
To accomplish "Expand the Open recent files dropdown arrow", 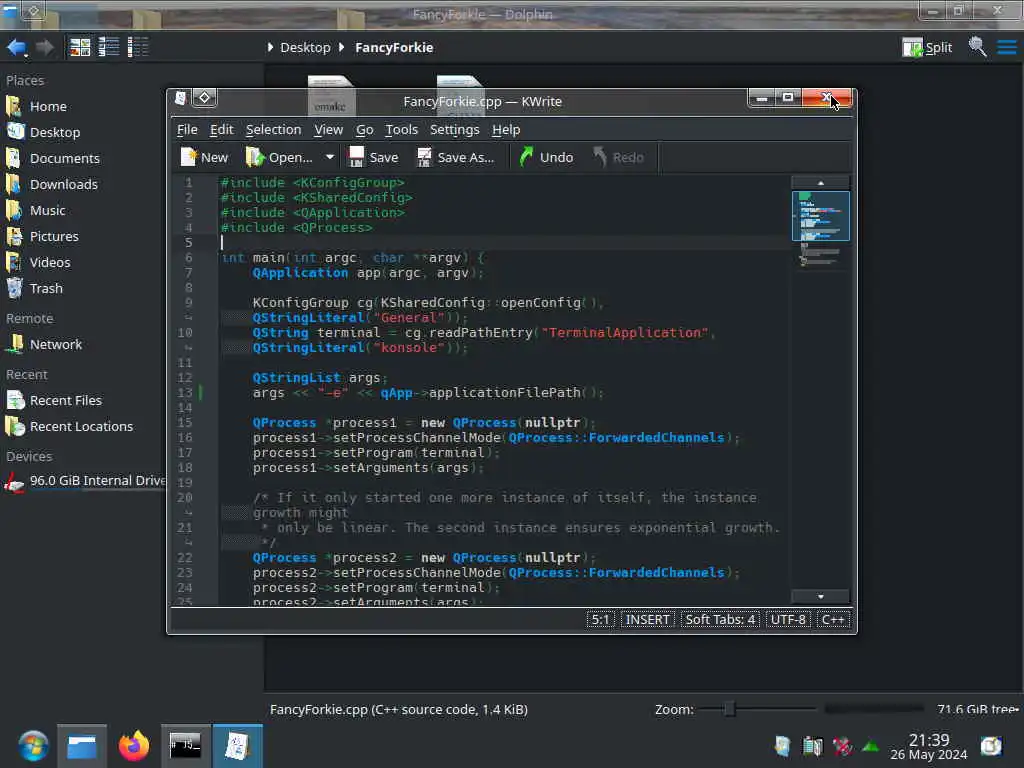I will coord(330,157).
